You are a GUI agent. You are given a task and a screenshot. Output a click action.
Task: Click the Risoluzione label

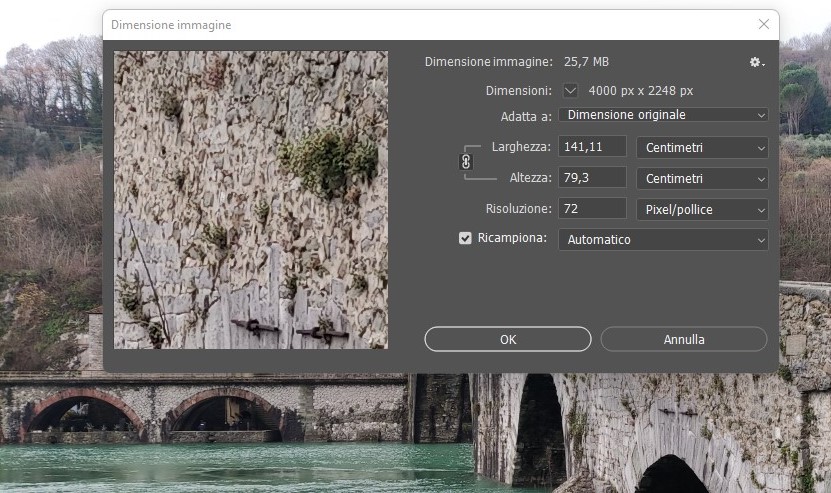point(518,209)
